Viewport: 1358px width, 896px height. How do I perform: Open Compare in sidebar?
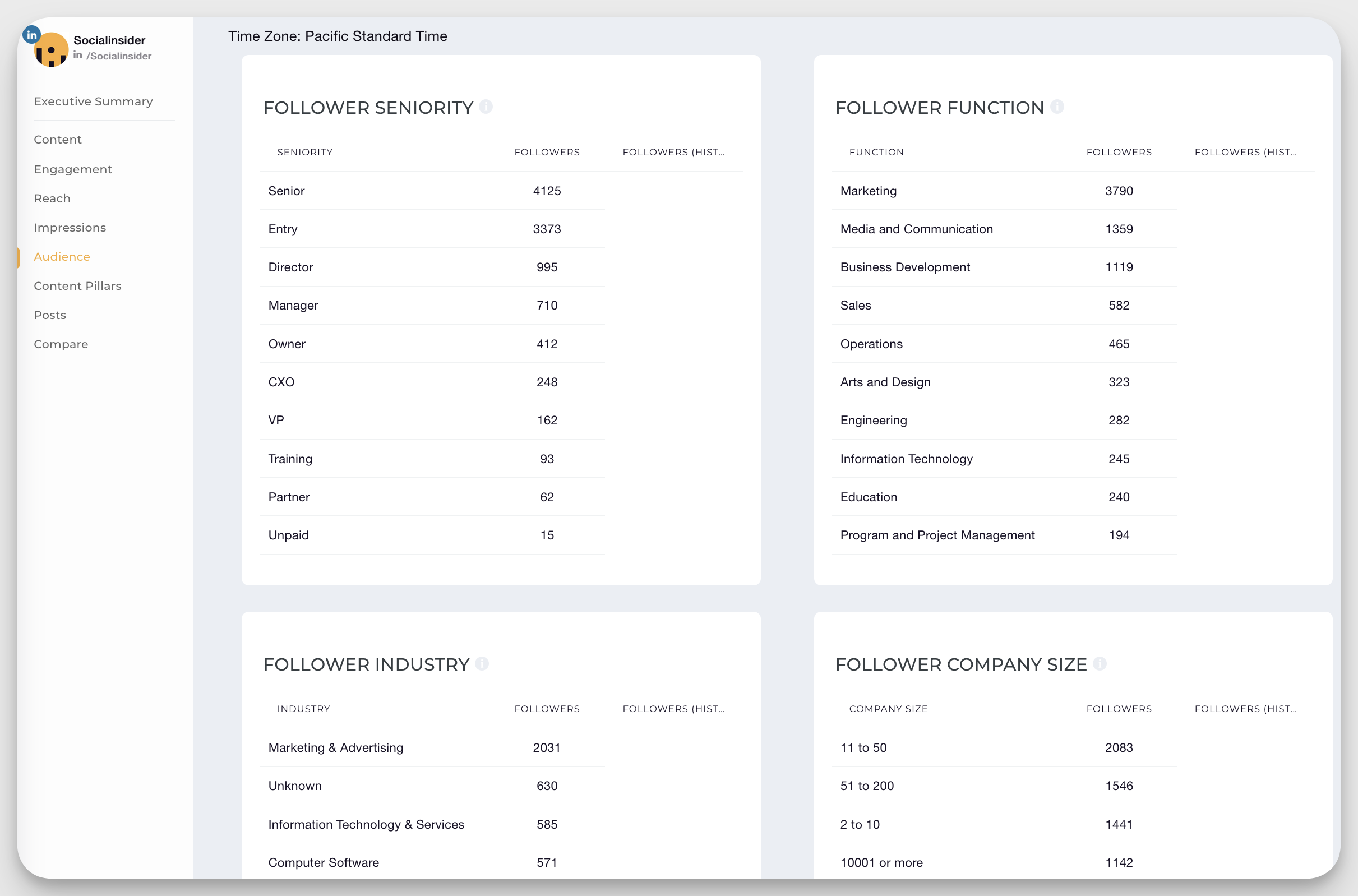pos(61,344)
